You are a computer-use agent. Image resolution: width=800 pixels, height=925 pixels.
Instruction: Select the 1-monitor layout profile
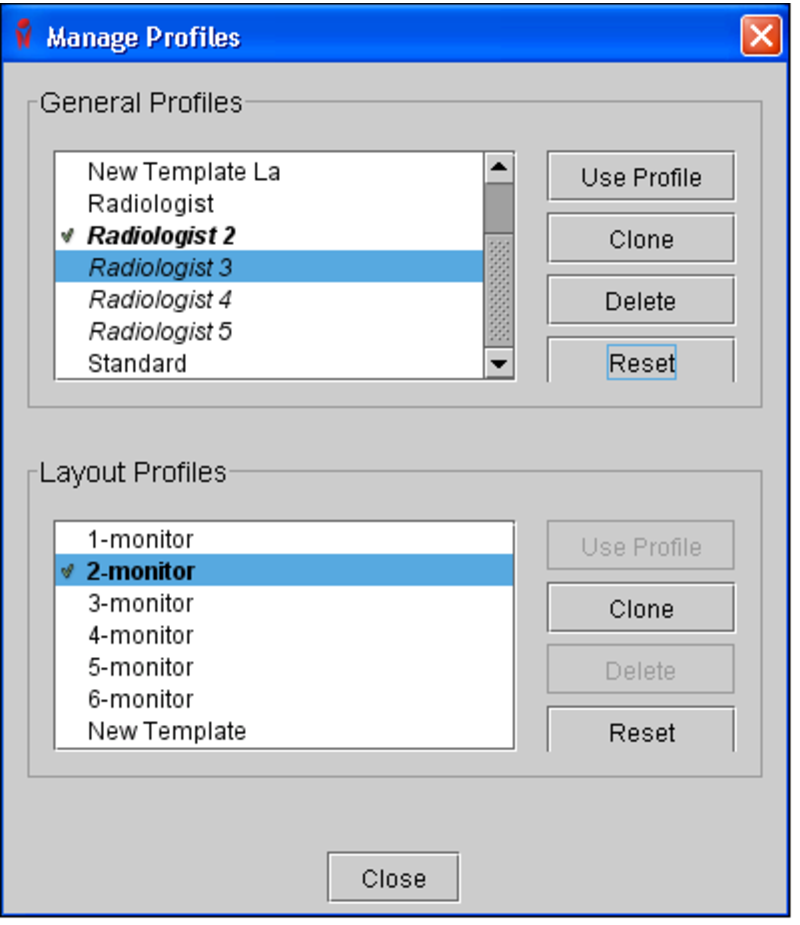(141, 540)
